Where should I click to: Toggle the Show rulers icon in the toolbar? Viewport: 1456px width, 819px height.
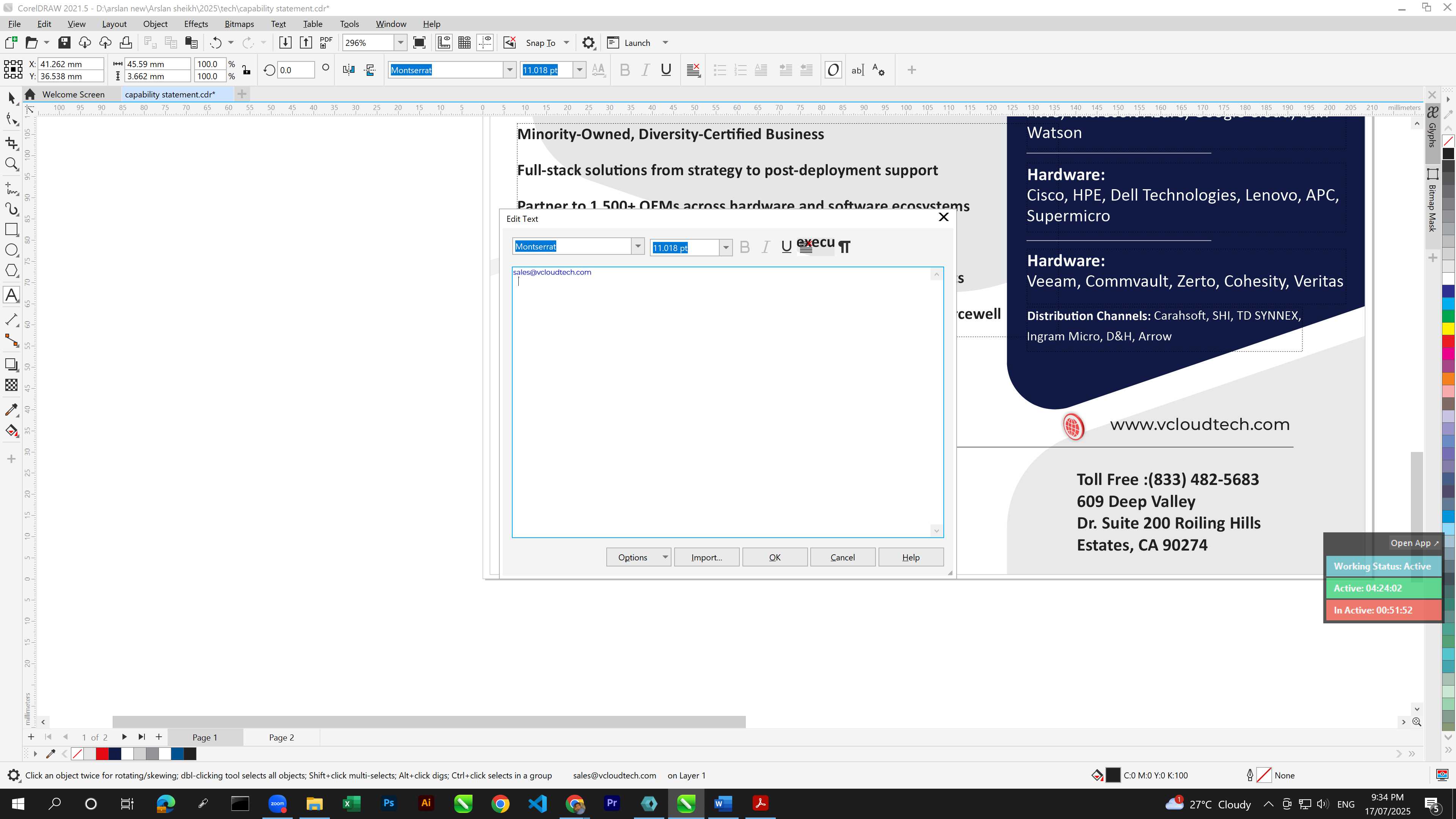[x=444, y=42]
